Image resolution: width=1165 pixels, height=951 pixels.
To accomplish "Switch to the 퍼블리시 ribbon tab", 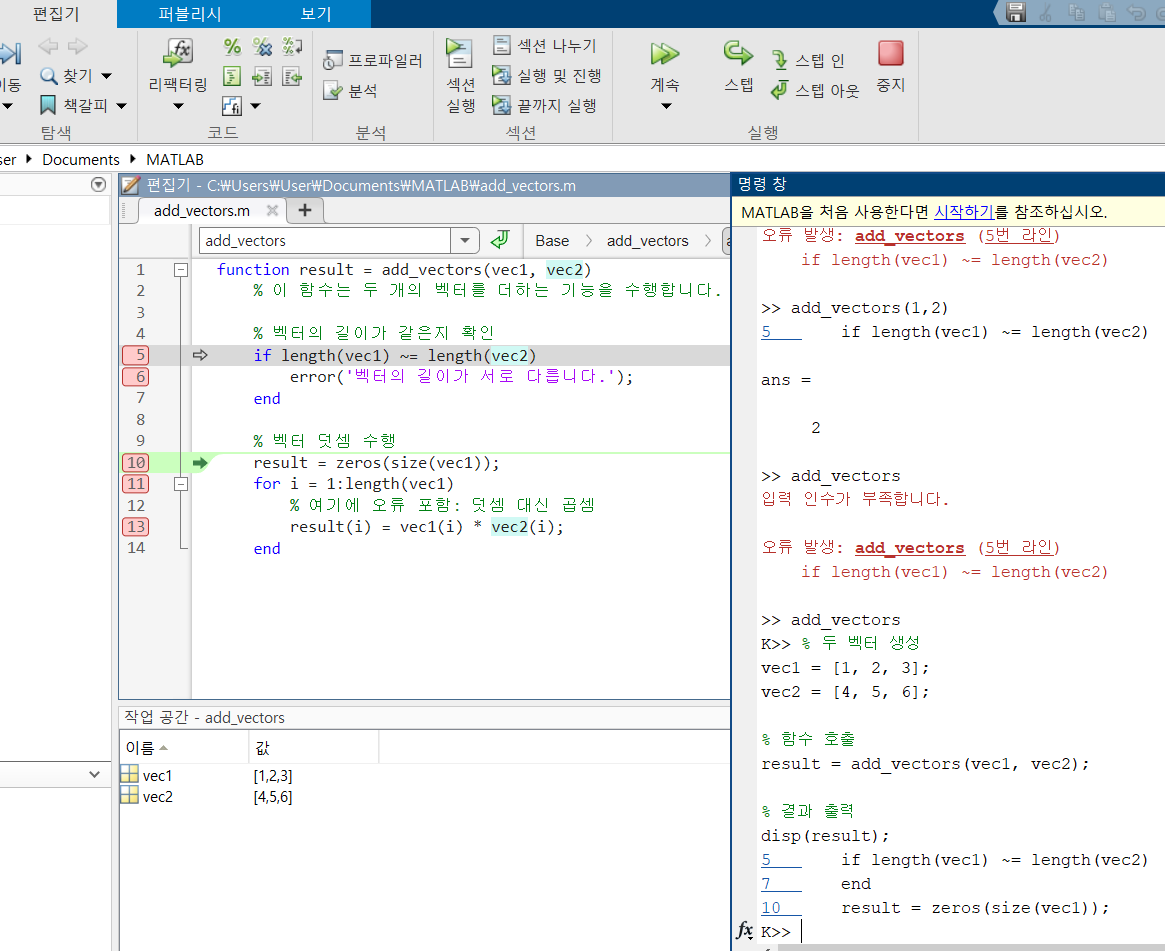I will 190,13.
